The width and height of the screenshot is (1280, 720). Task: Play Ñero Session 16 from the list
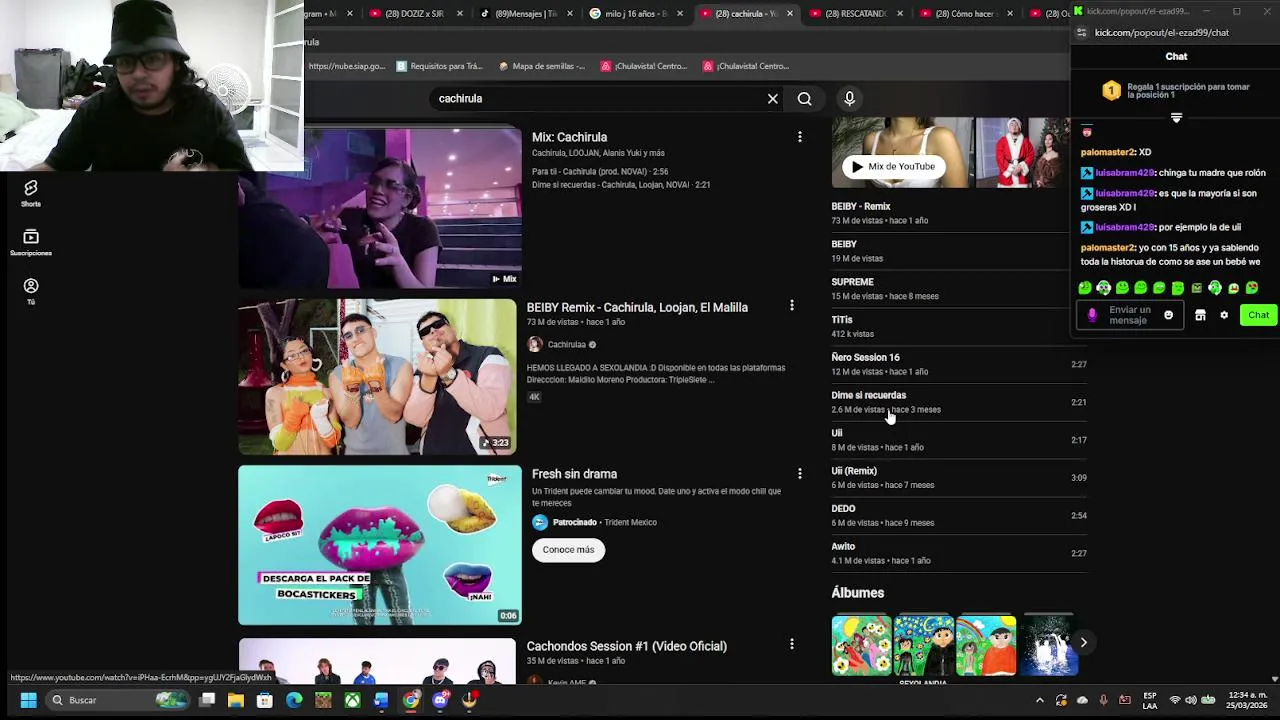959,364
